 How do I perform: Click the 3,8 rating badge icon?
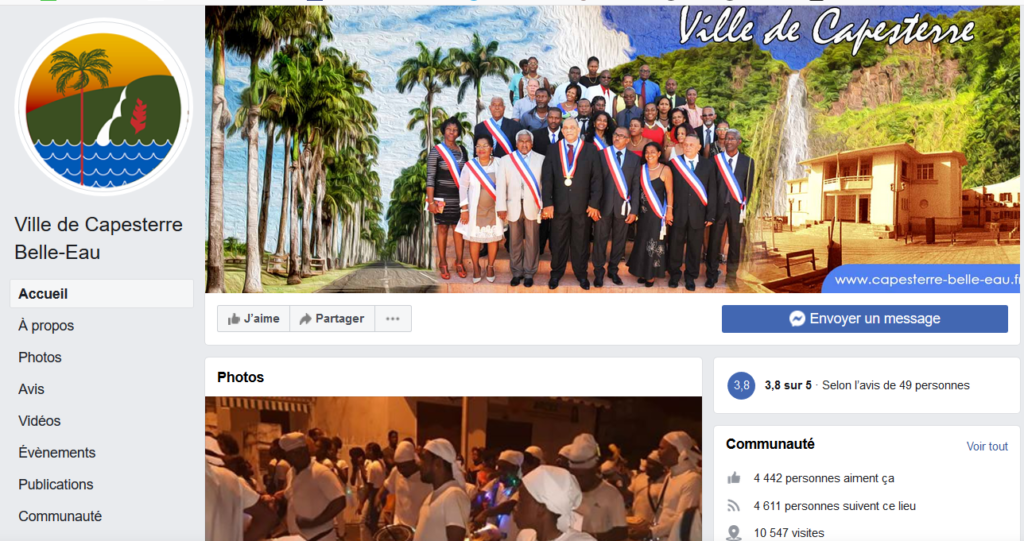pyautogui.click(x=741, y=385)
